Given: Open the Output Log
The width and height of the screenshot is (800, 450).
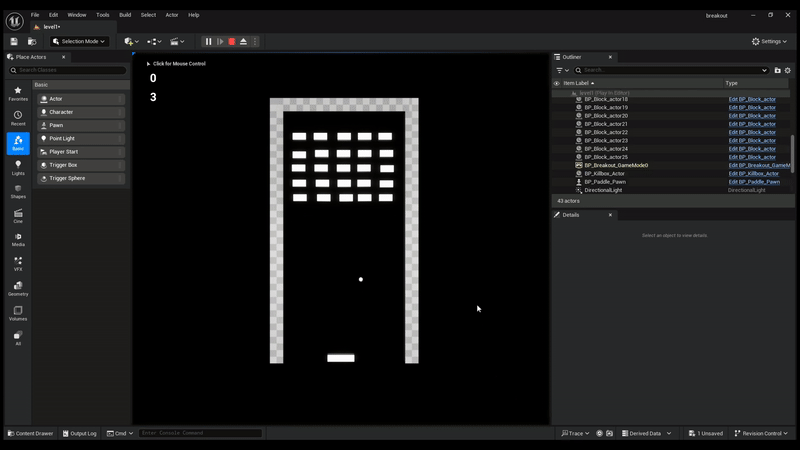Looking at the screenshot, I should tap(80, 433).
